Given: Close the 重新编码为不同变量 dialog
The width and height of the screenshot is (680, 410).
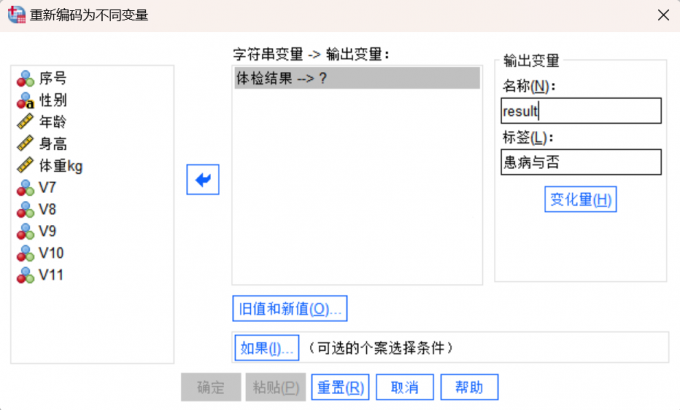Looking at the screenshot, I should pyautogui.click(x=663, y=15).
